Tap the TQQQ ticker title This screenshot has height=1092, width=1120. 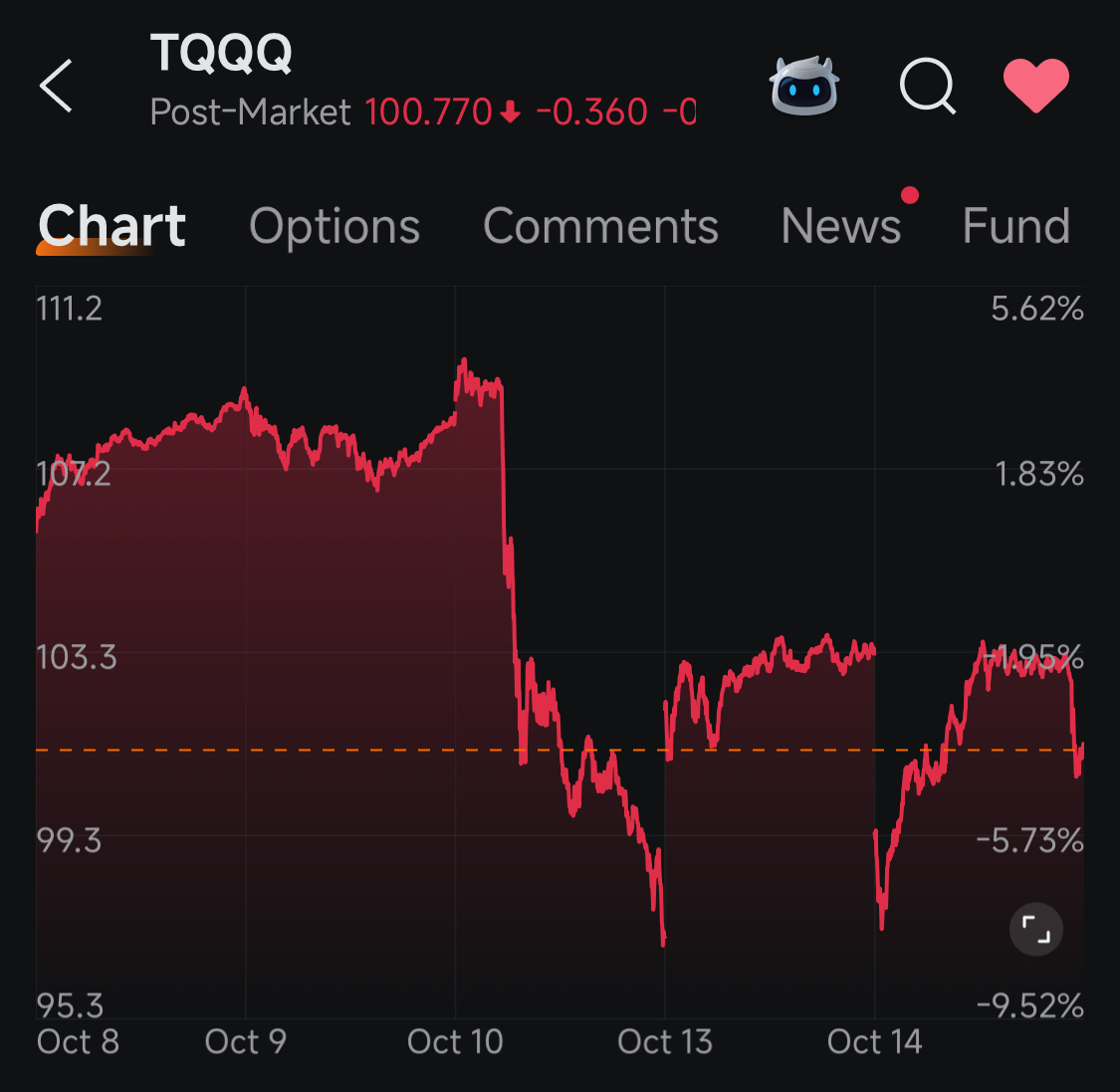pos(223,54)
